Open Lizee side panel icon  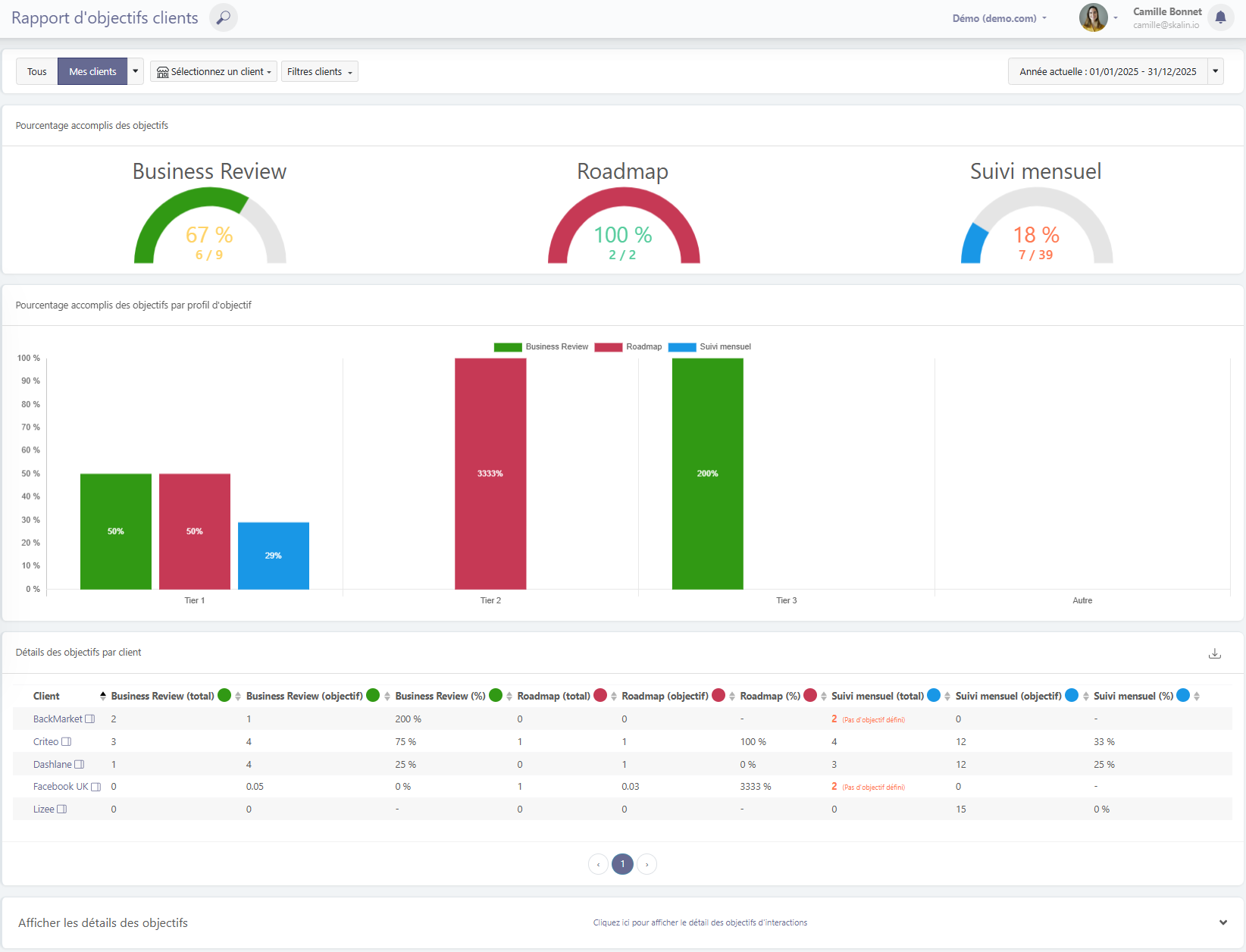(x=62, y=810)
